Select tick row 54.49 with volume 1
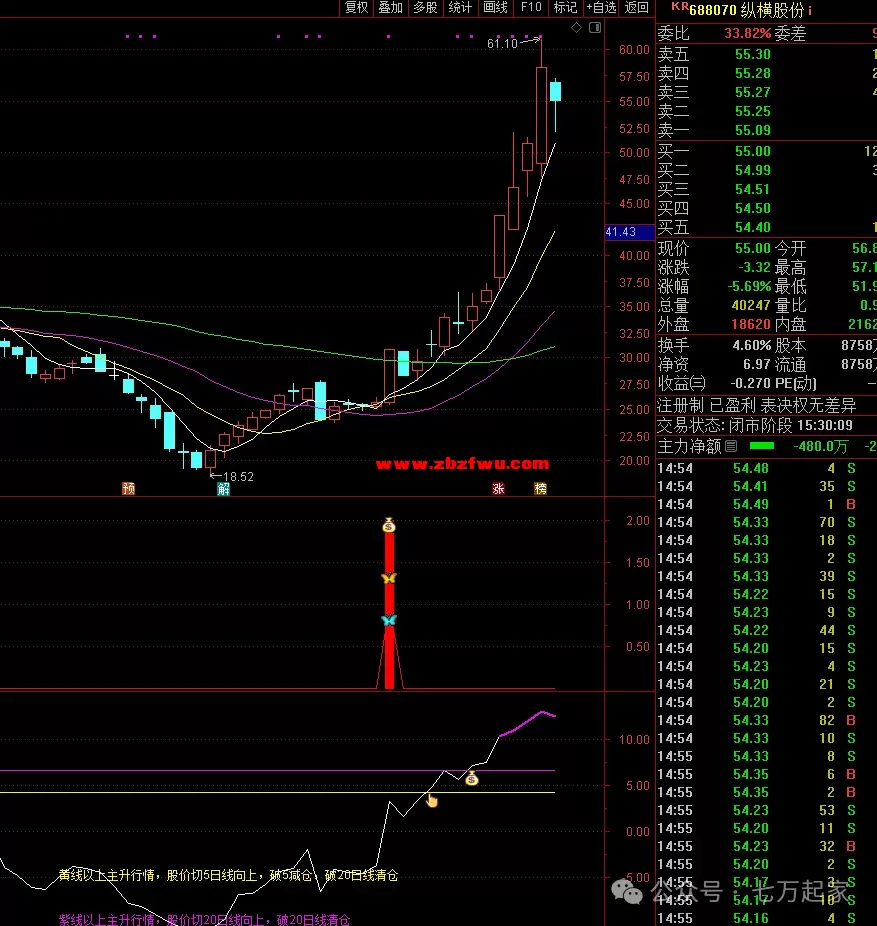 [x=767, y=504]
